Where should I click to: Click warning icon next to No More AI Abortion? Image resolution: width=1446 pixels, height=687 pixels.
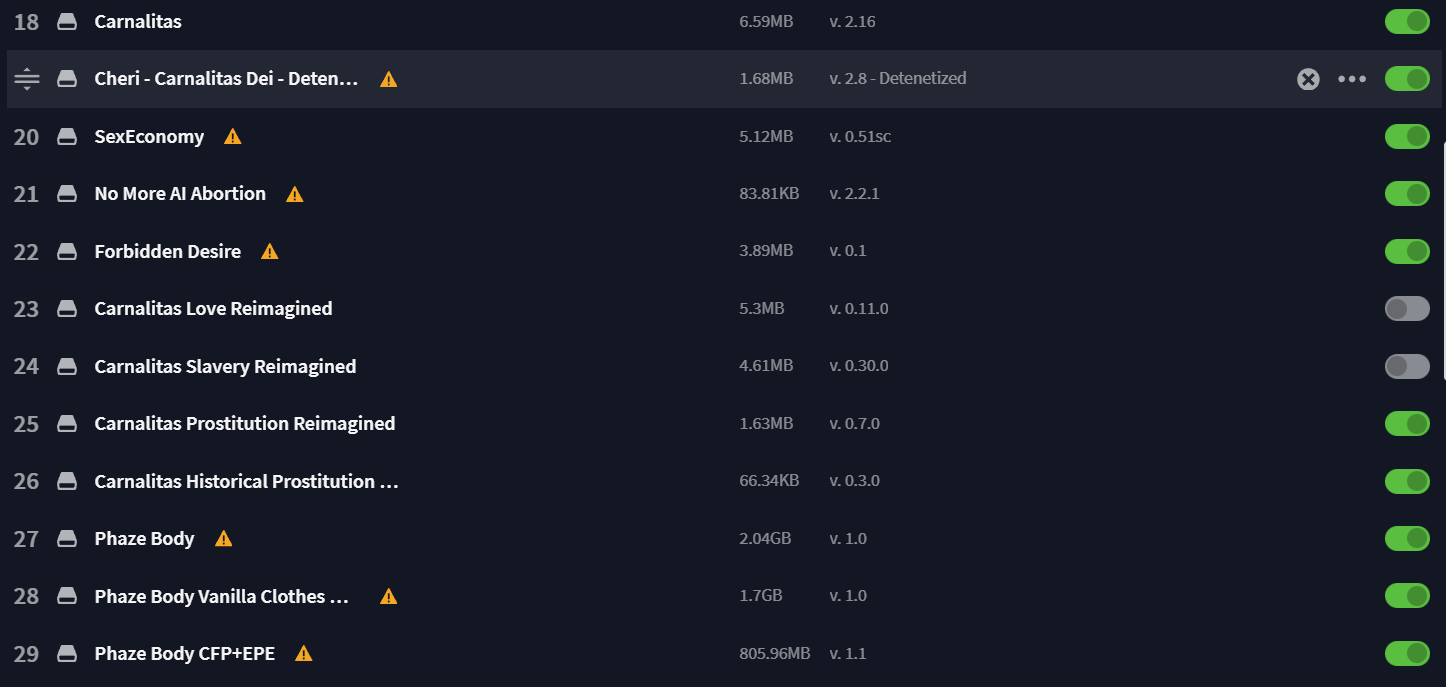pos(295,194)
